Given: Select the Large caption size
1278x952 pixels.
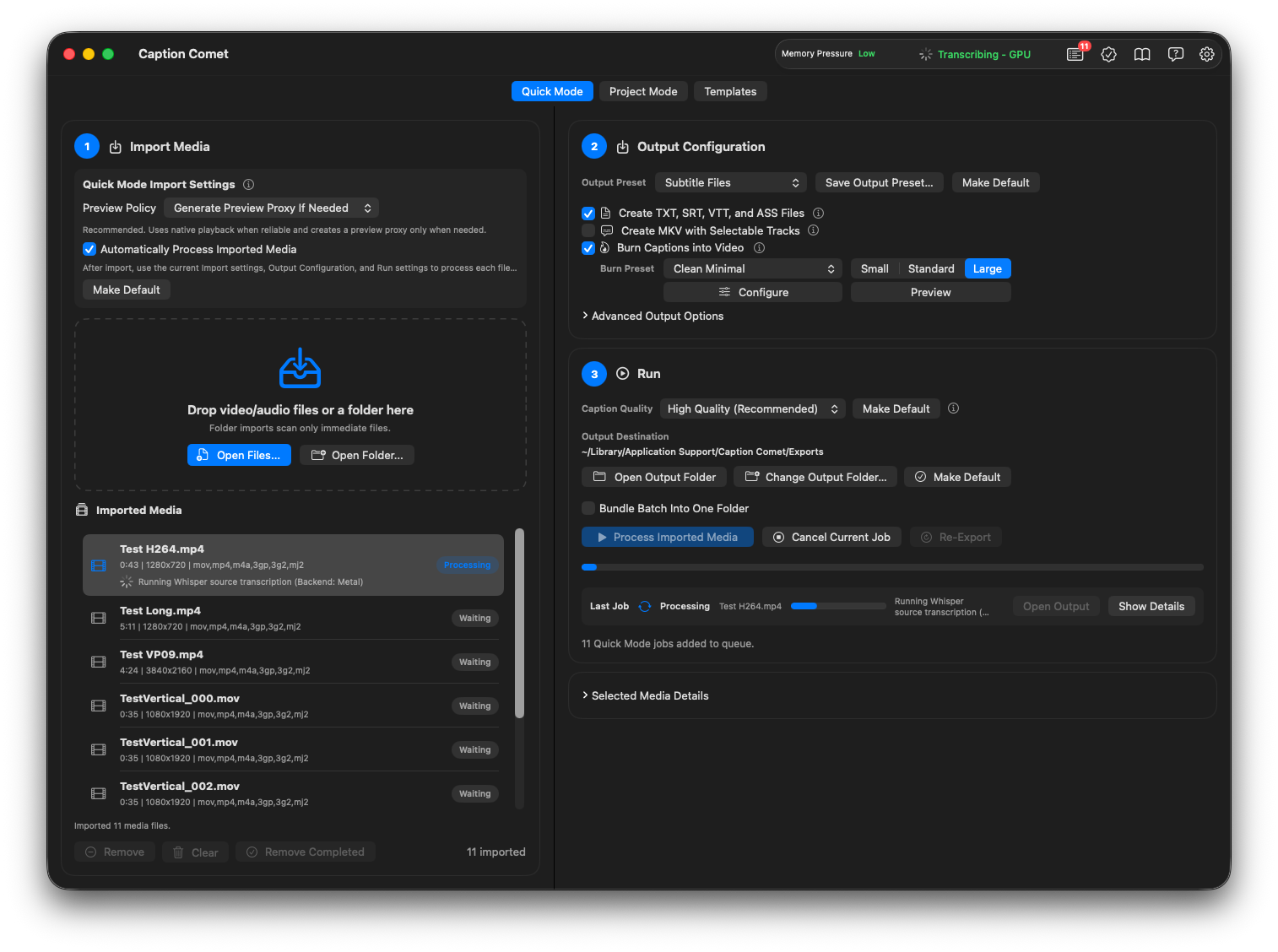Looking at the screenshot, I should [x=988, y=268].
